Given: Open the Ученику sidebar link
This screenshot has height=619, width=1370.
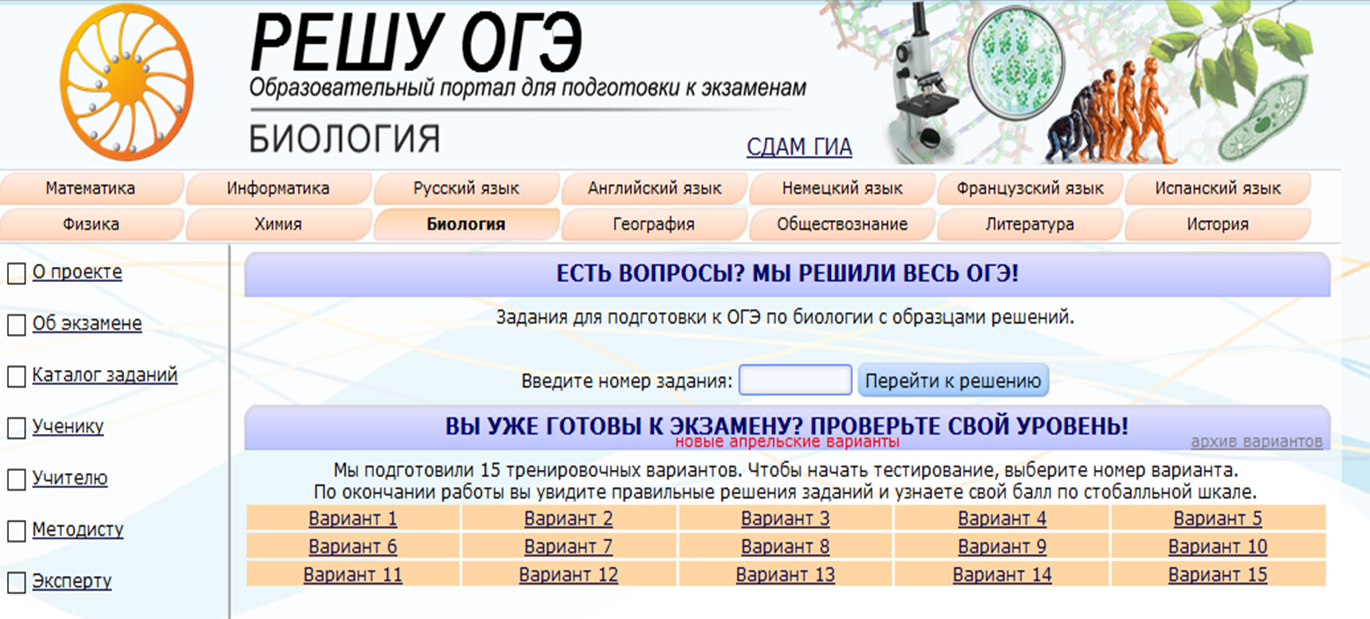Looking at the screenshot, I should [68, 426].
